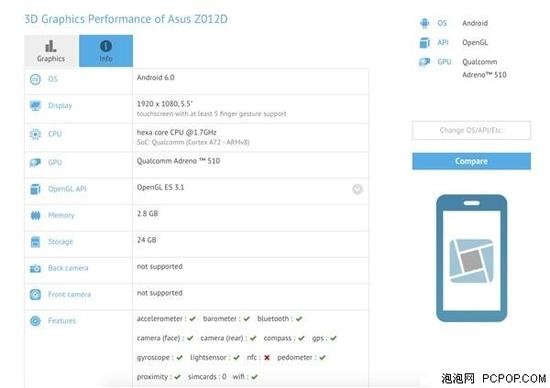Click the GPU row icon in table

(35, 162)
